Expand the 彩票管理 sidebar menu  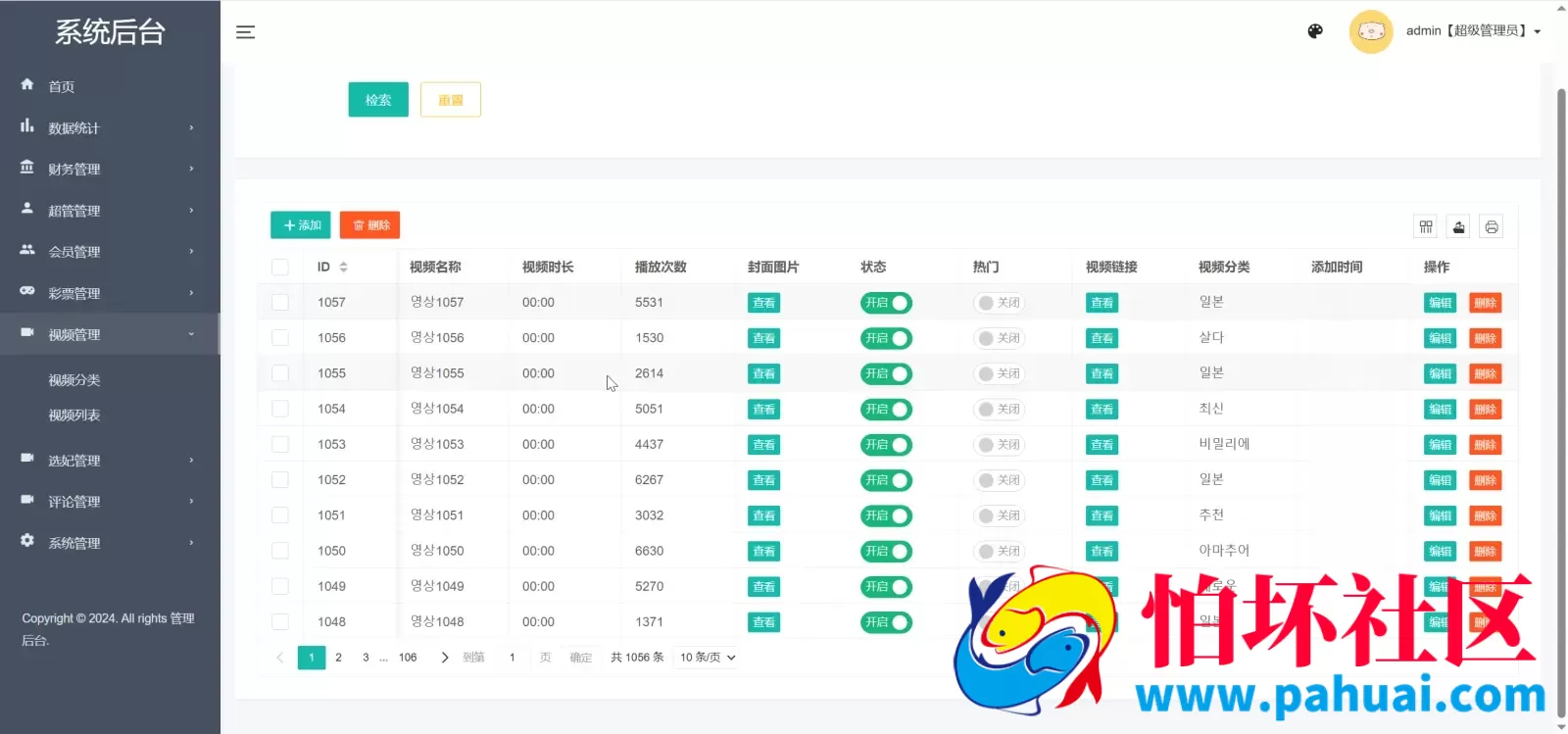110,293
